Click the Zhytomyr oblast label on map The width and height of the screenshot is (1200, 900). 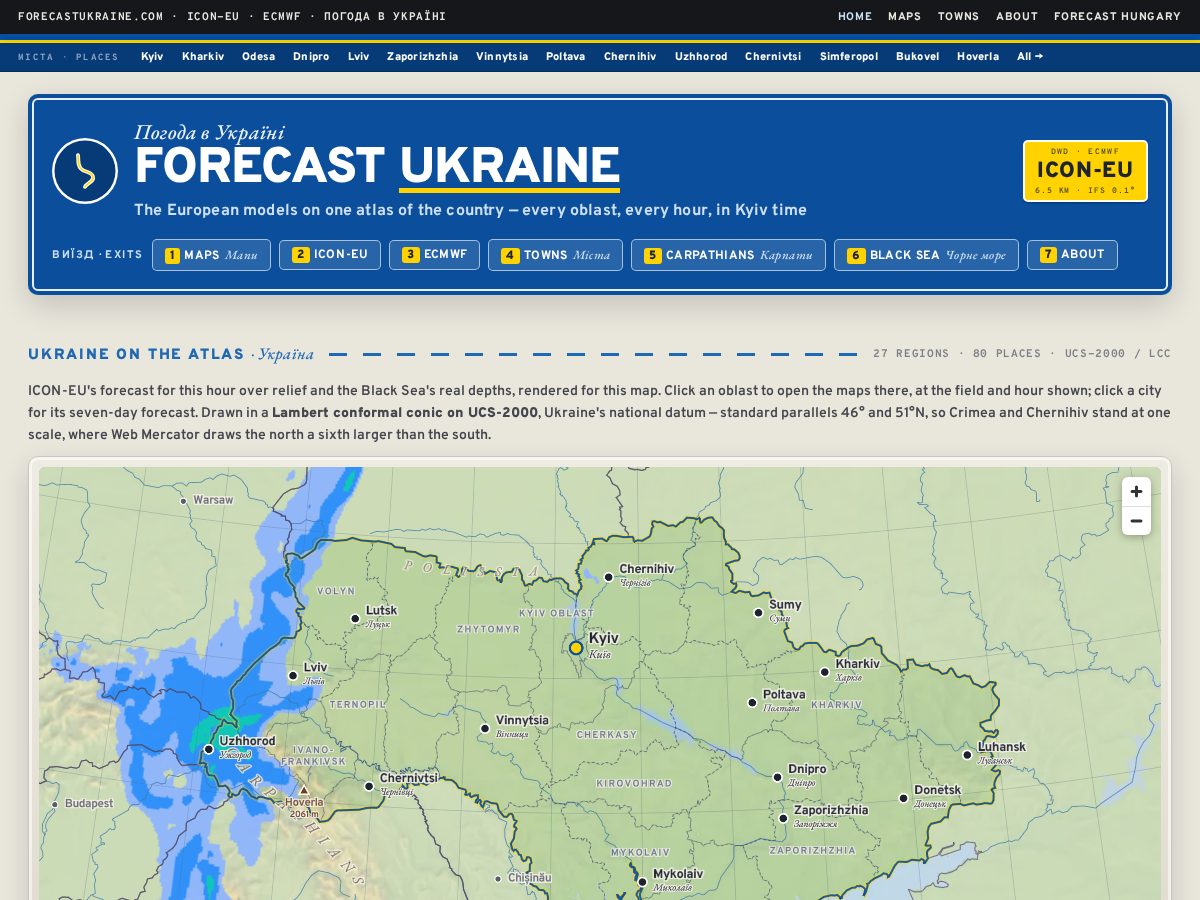point(488,629)
